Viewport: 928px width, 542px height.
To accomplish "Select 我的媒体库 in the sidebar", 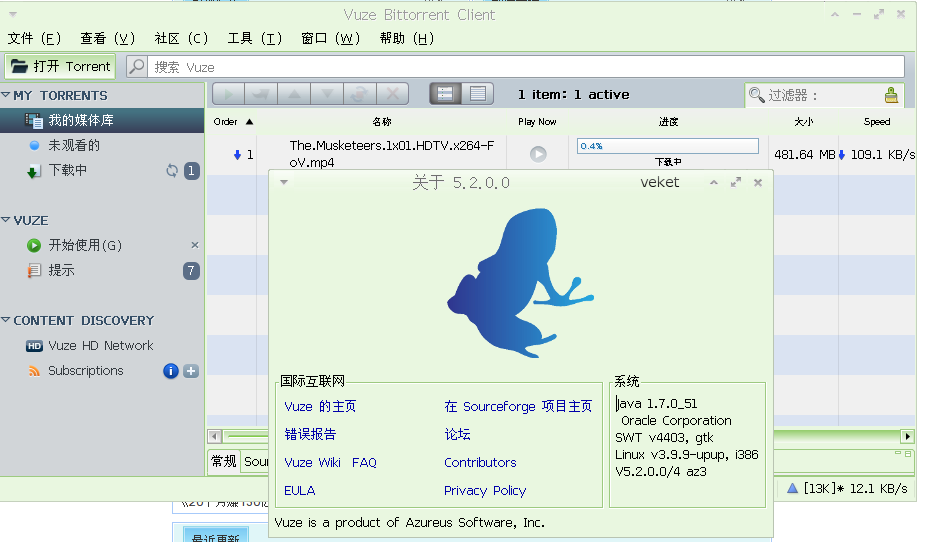I will pos(102,120).
